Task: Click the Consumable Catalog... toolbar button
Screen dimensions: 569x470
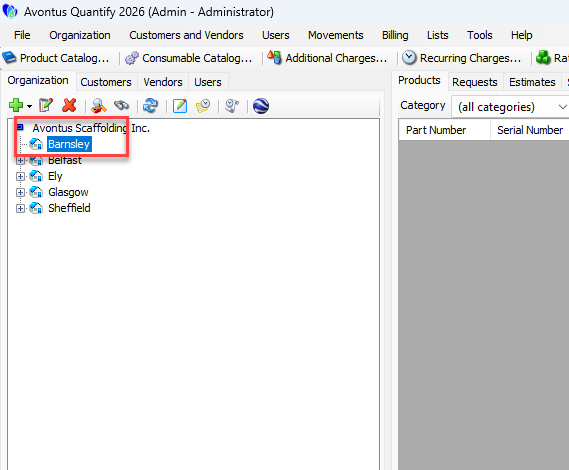Action: pos(188,58)
